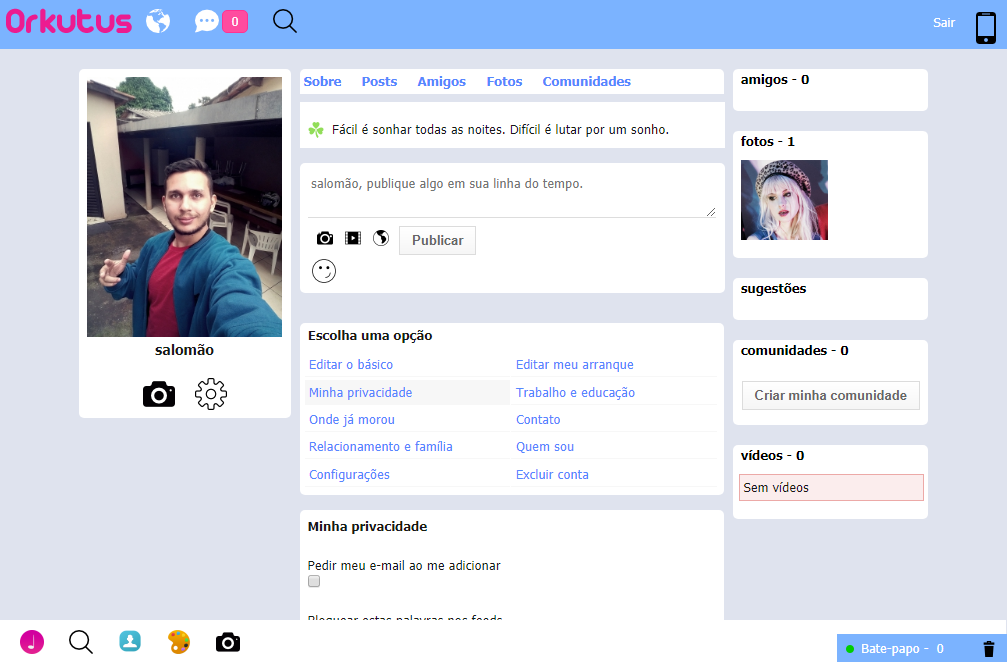Click 'Criar minha comunidade' button
1007x662 pixels.
(x=830, y=395)
